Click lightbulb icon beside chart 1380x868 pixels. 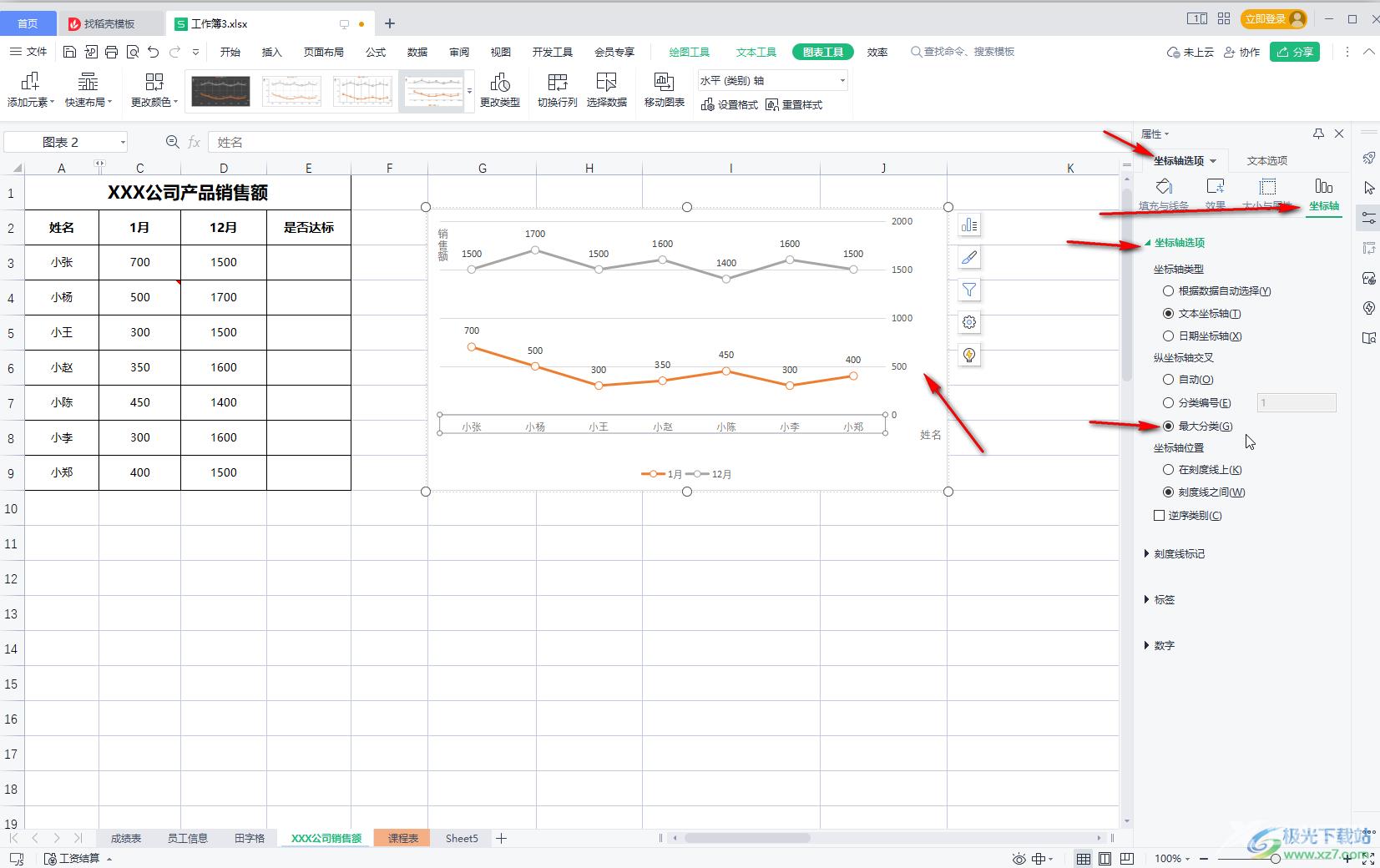tap(969, 355)
